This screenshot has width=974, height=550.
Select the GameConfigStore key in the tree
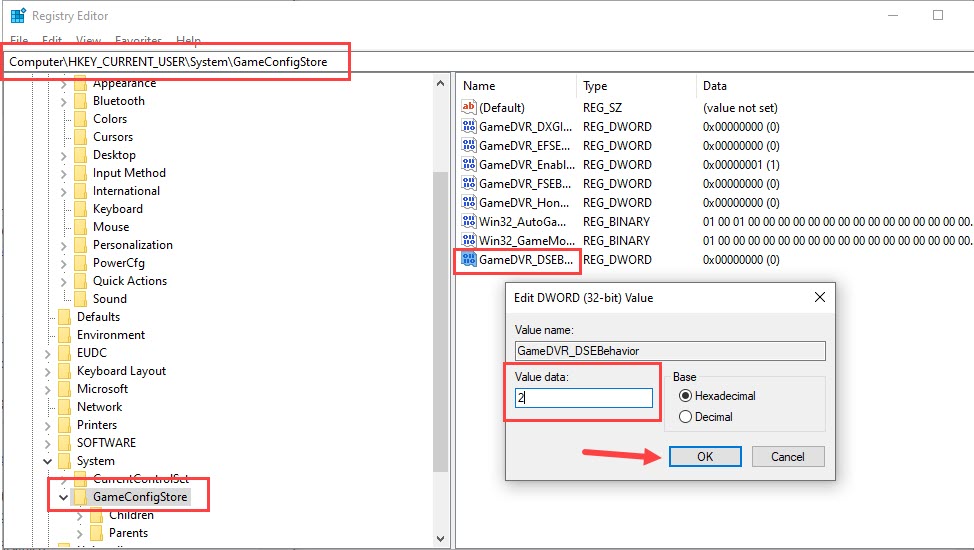pos(140,497)
